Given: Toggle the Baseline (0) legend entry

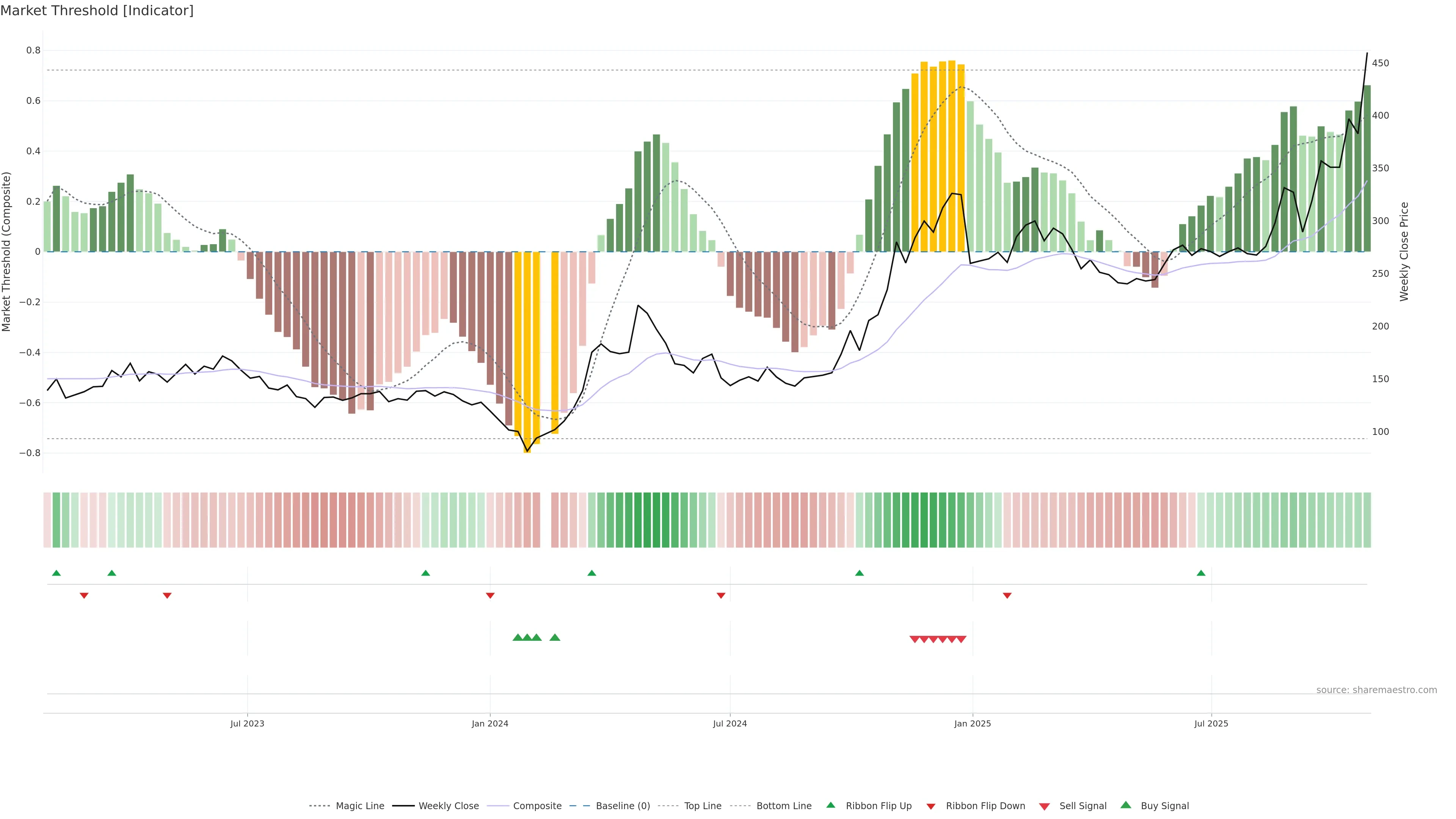Looking at the screenshot, I should click(x=623, y=806).
